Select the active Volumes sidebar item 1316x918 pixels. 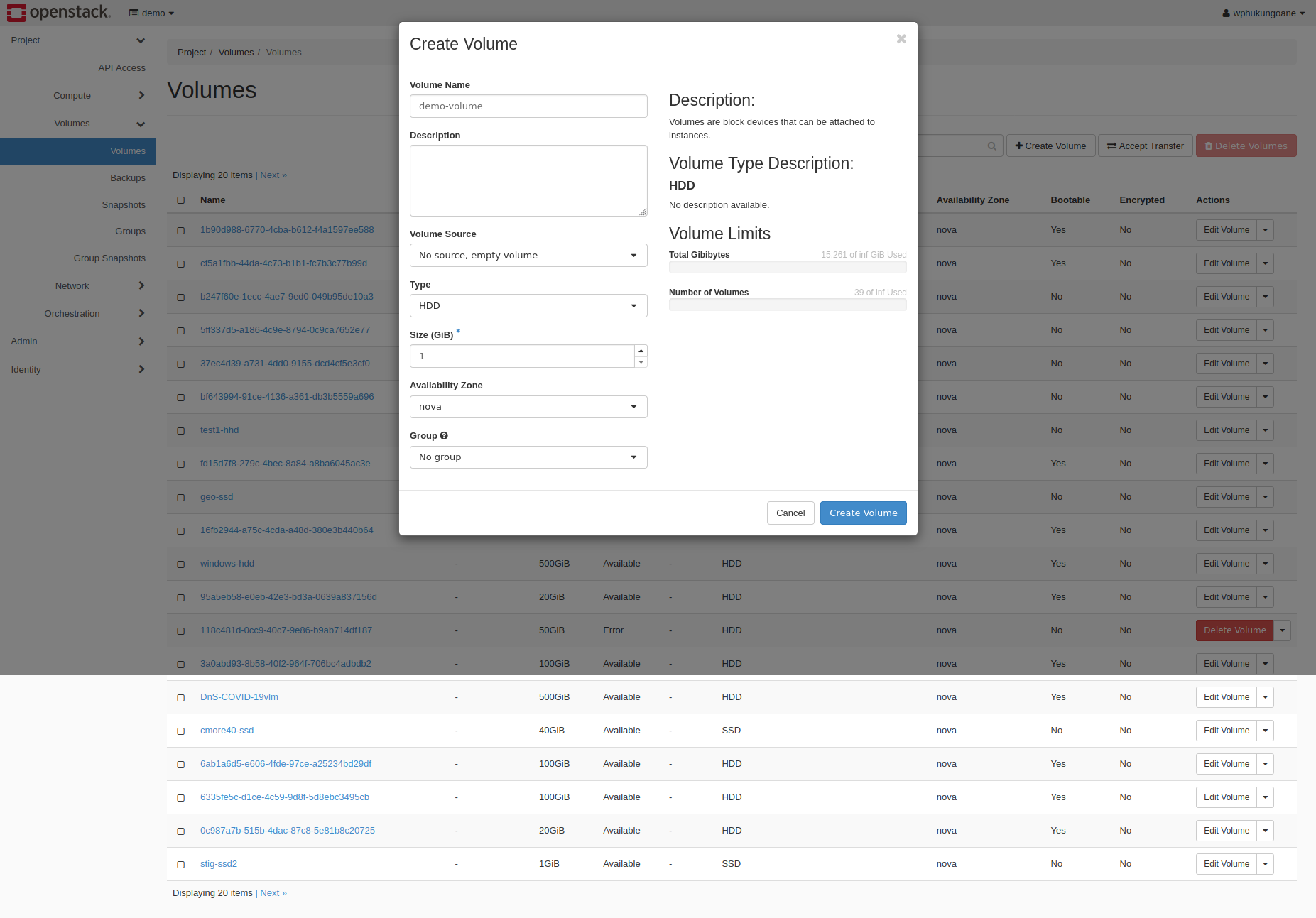[78, 151]
